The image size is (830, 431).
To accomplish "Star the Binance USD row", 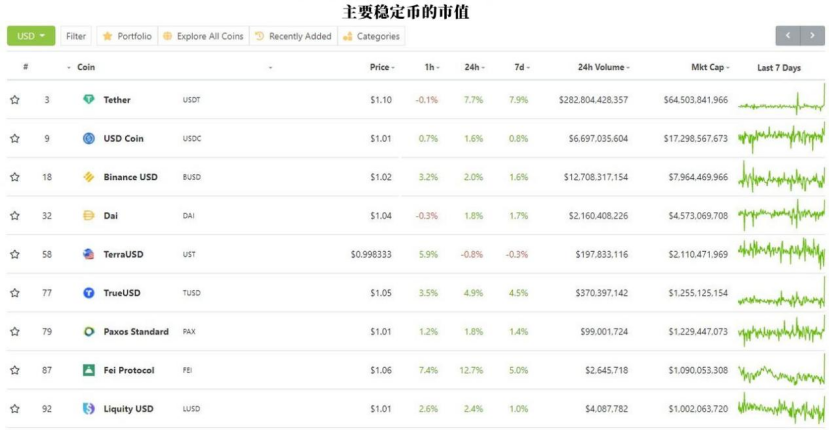I will 15,177.
